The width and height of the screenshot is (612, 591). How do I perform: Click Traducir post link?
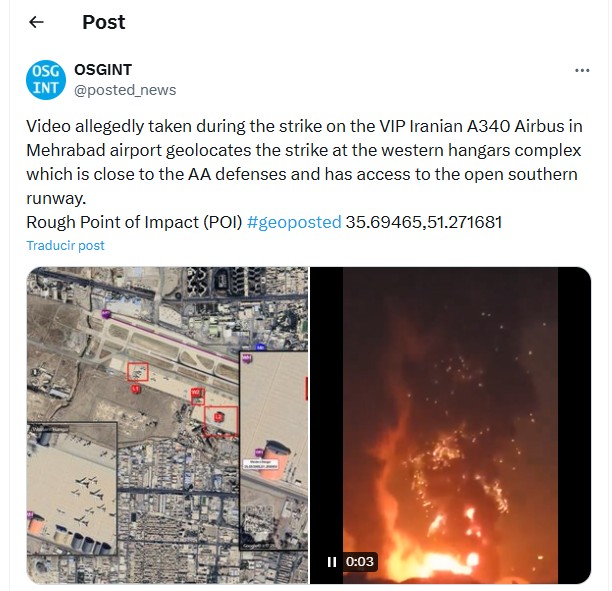pos(65,246)
